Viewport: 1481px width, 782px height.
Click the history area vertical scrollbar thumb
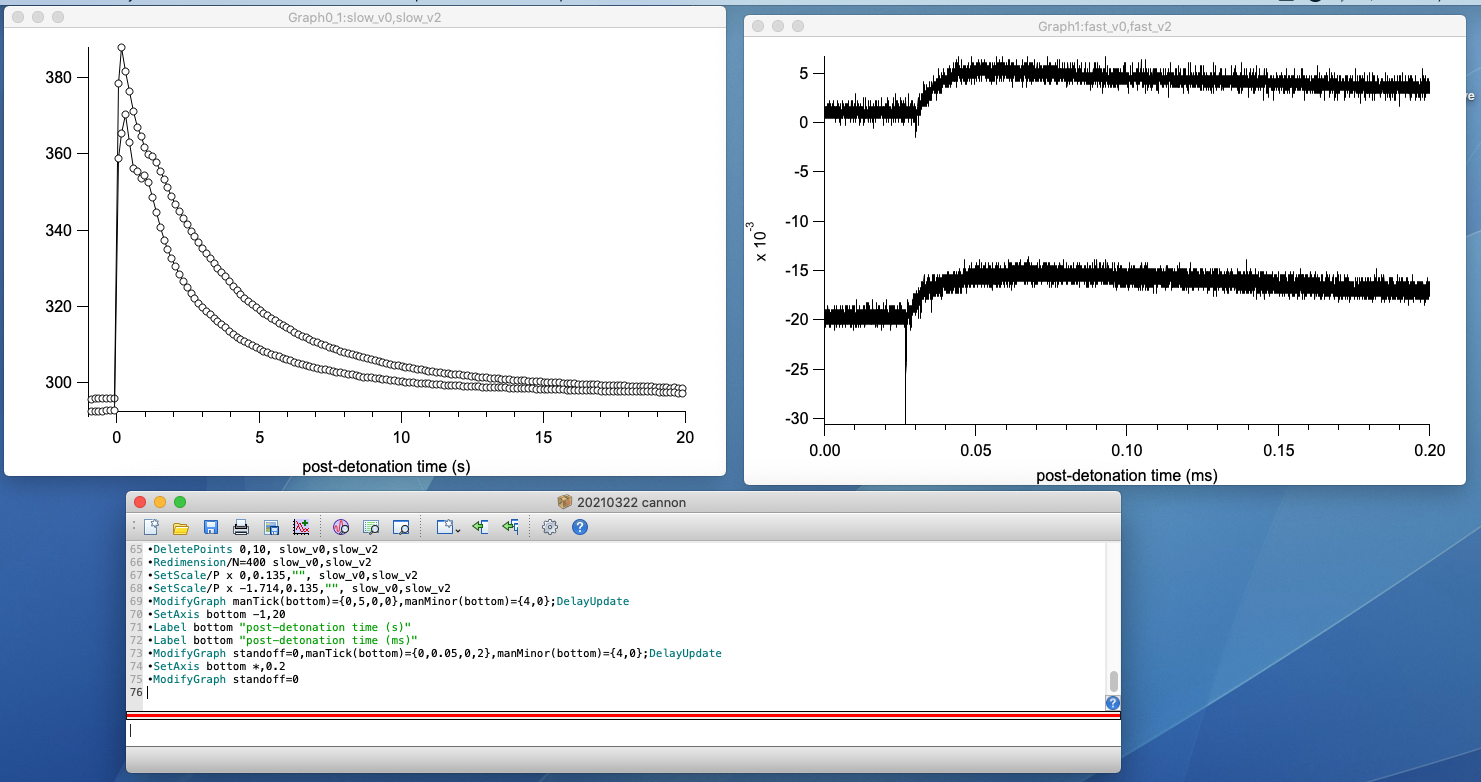[1113, 682]
